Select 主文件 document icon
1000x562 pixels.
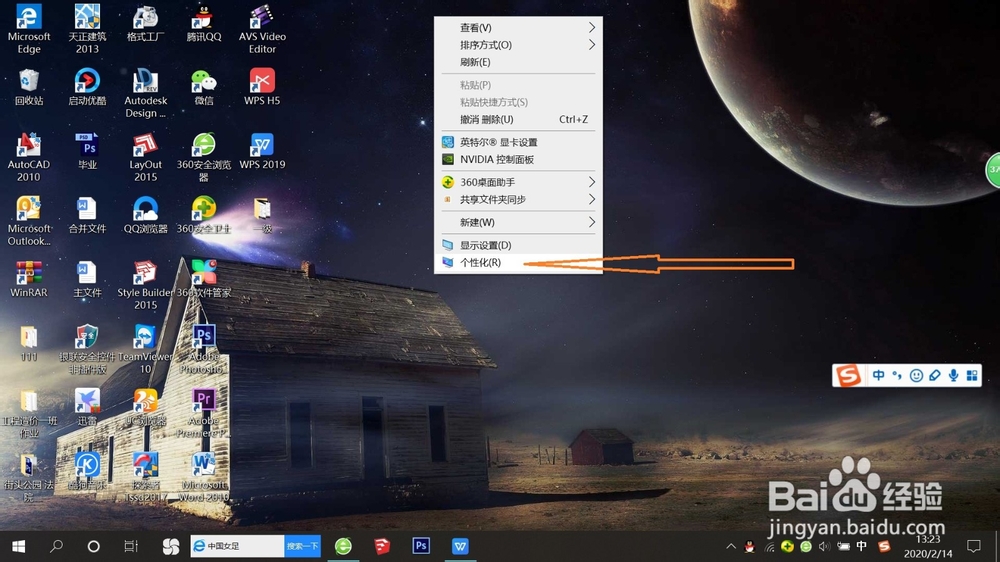point(87,279)
